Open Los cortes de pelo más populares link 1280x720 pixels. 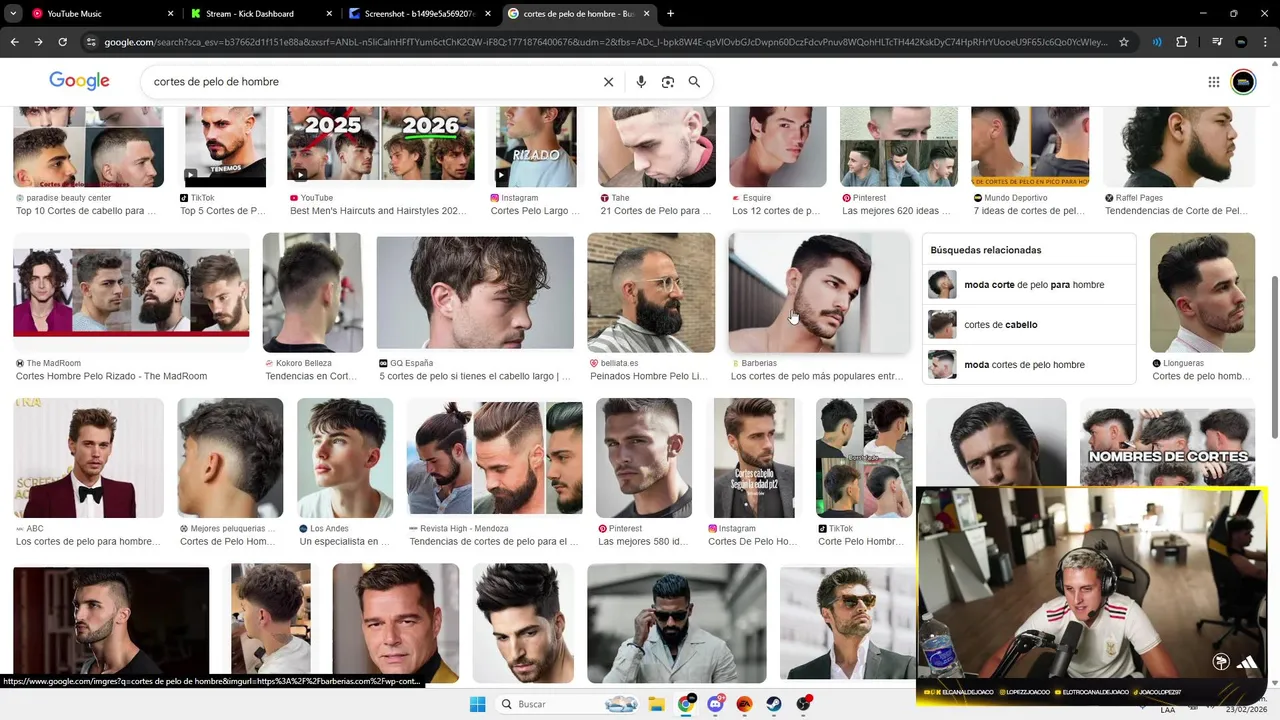817,376
